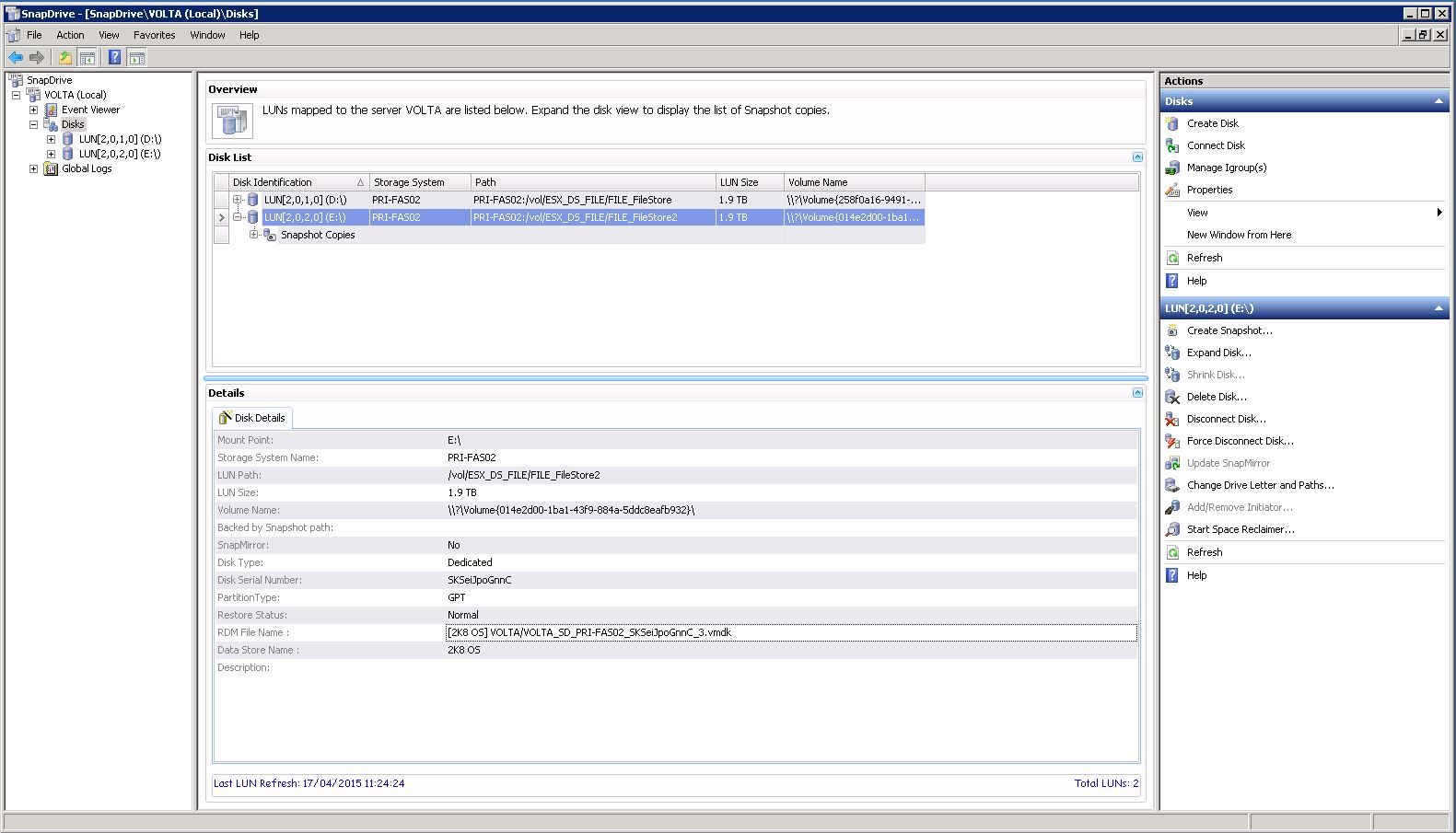The image size is (1456, 833).
Task: Click the Create Snapshot icon
Action: [1171, 330]
